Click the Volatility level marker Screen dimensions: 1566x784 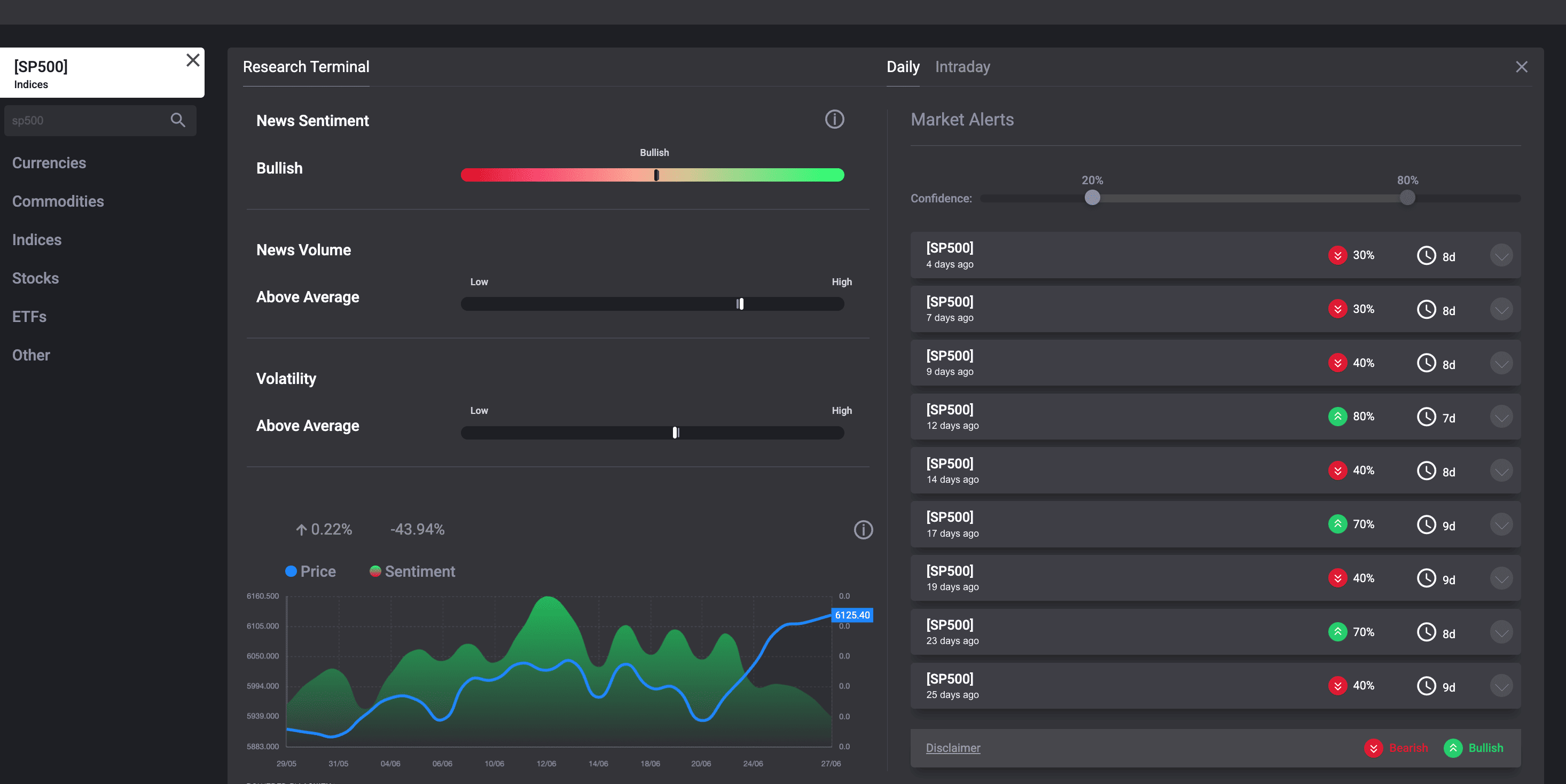tap(676, 433)
